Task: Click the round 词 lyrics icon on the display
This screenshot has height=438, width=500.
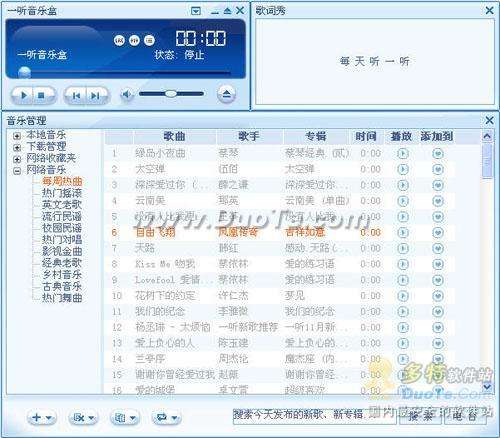Action: tap(119, 40)
